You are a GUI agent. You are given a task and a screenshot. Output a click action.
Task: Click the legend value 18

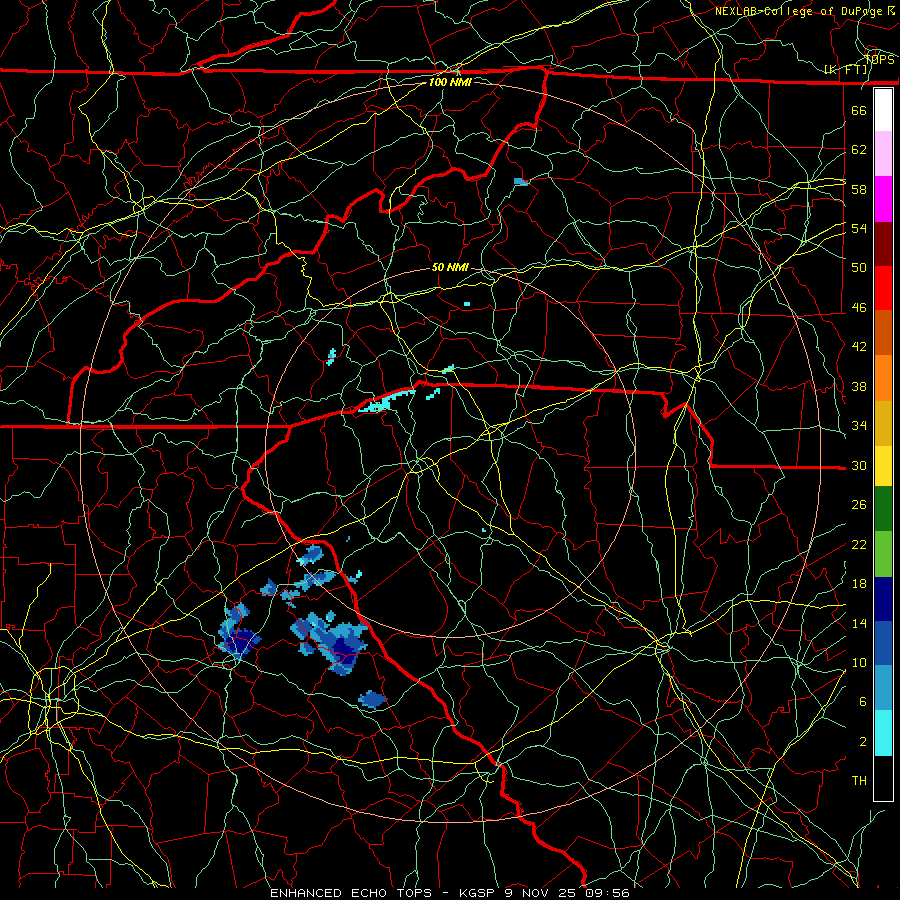click(x=859, y=584)
